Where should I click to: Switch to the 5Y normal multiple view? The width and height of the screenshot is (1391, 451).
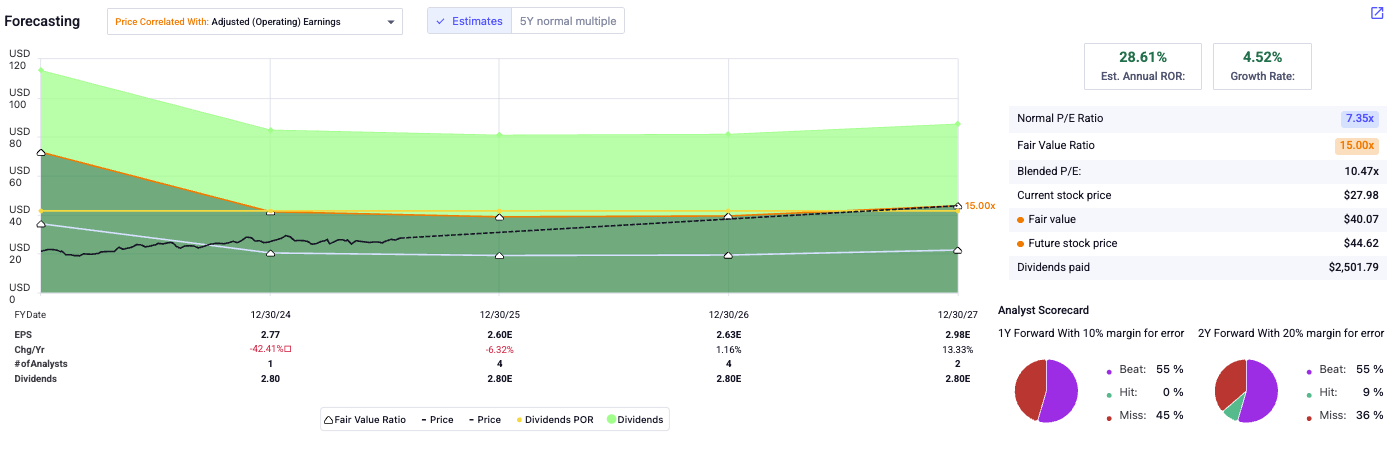coord(568,21)
